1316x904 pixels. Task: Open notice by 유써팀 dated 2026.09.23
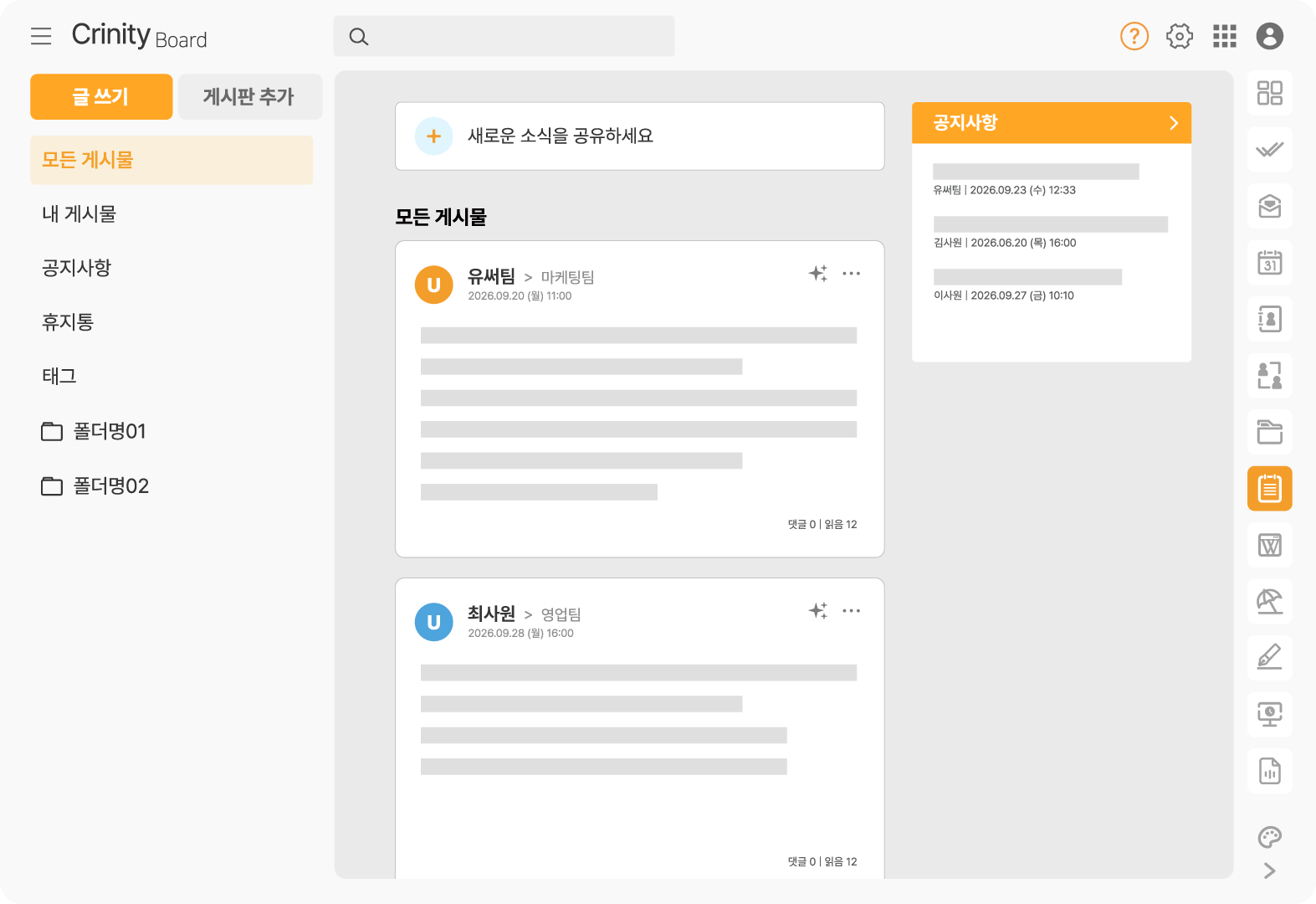(x=1036, y=180)
